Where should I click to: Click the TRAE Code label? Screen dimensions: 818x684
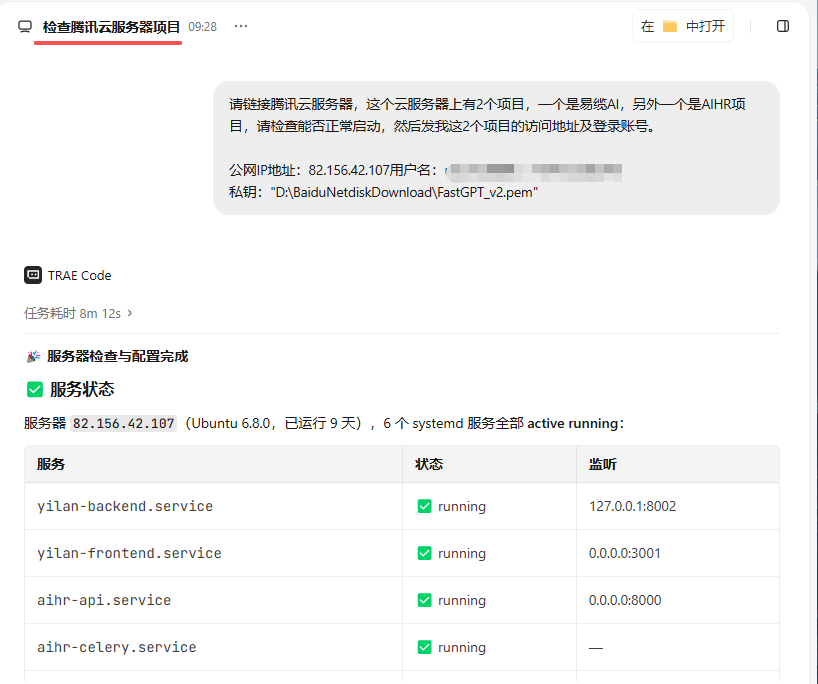click(x=79, y=275)
